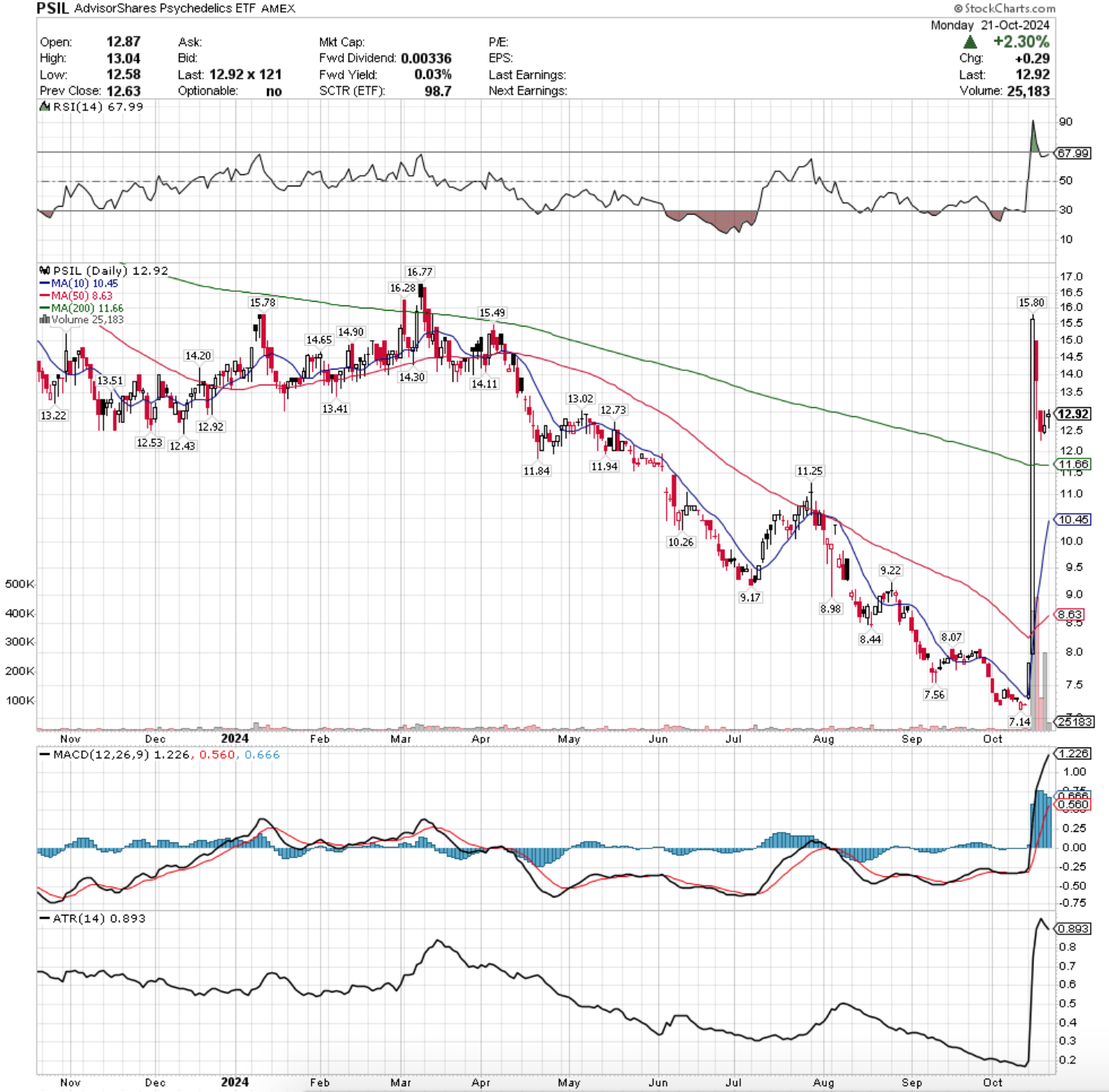
Task: Click the AdvisorShares Psychedelics ETF title
Action: coord(167,8)
